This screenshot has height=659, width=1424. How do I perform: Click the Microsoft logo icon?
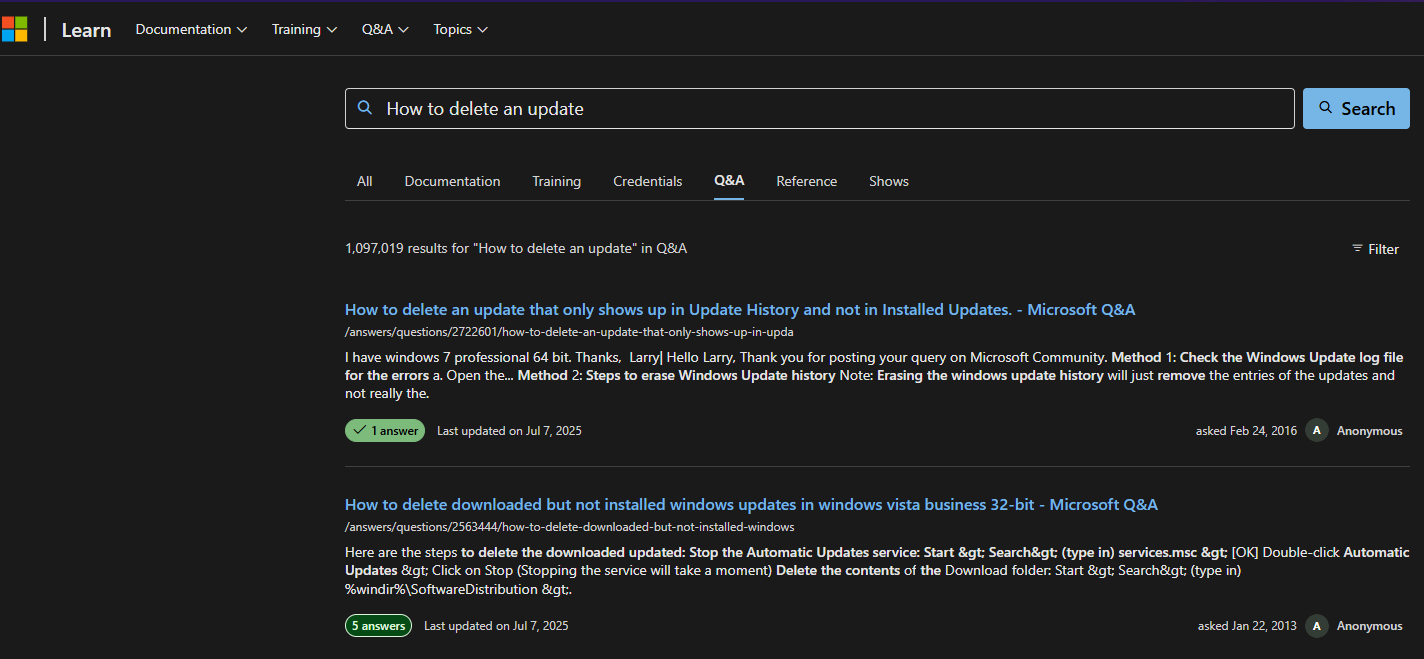click(x=14, y=29)
